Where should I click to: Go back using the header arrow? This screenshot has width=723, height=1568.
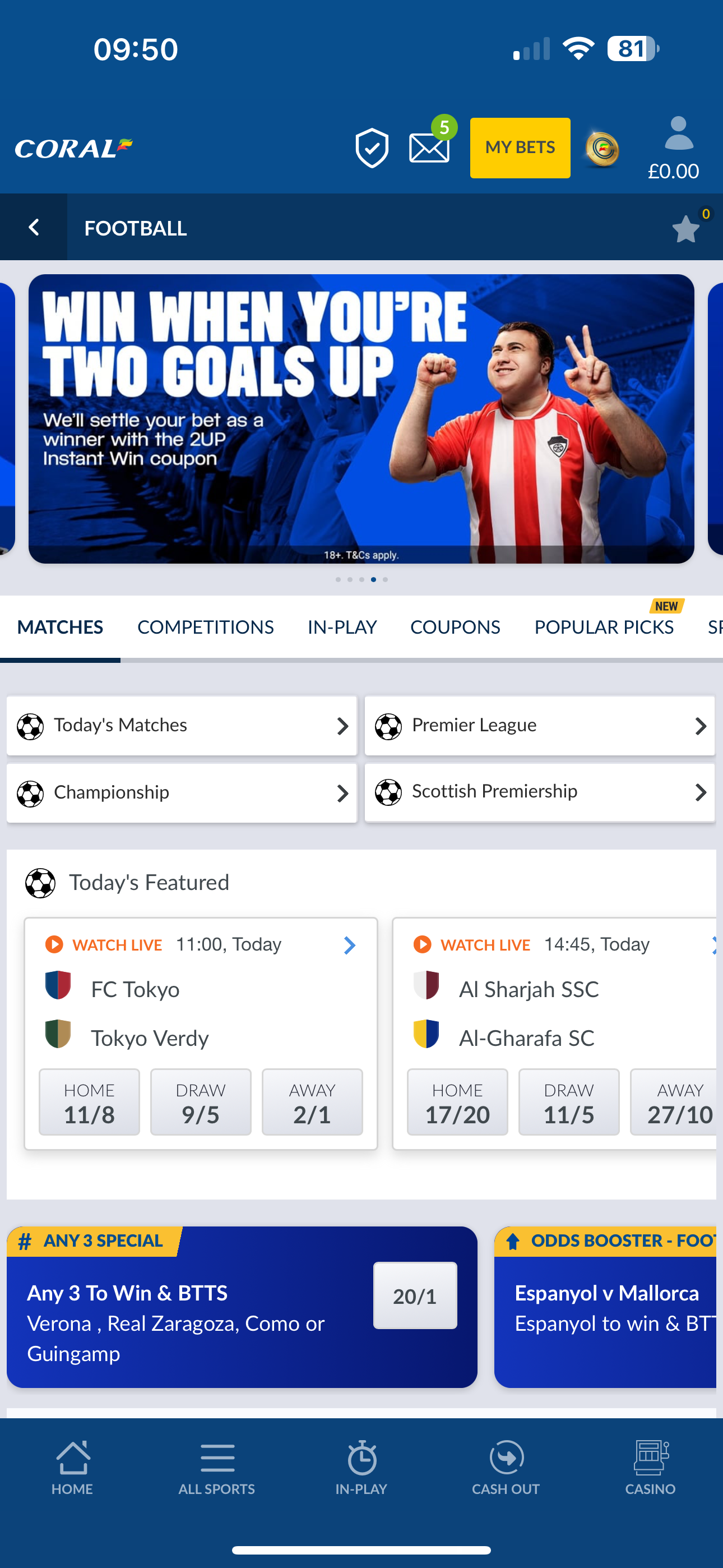tap(34, 228)
